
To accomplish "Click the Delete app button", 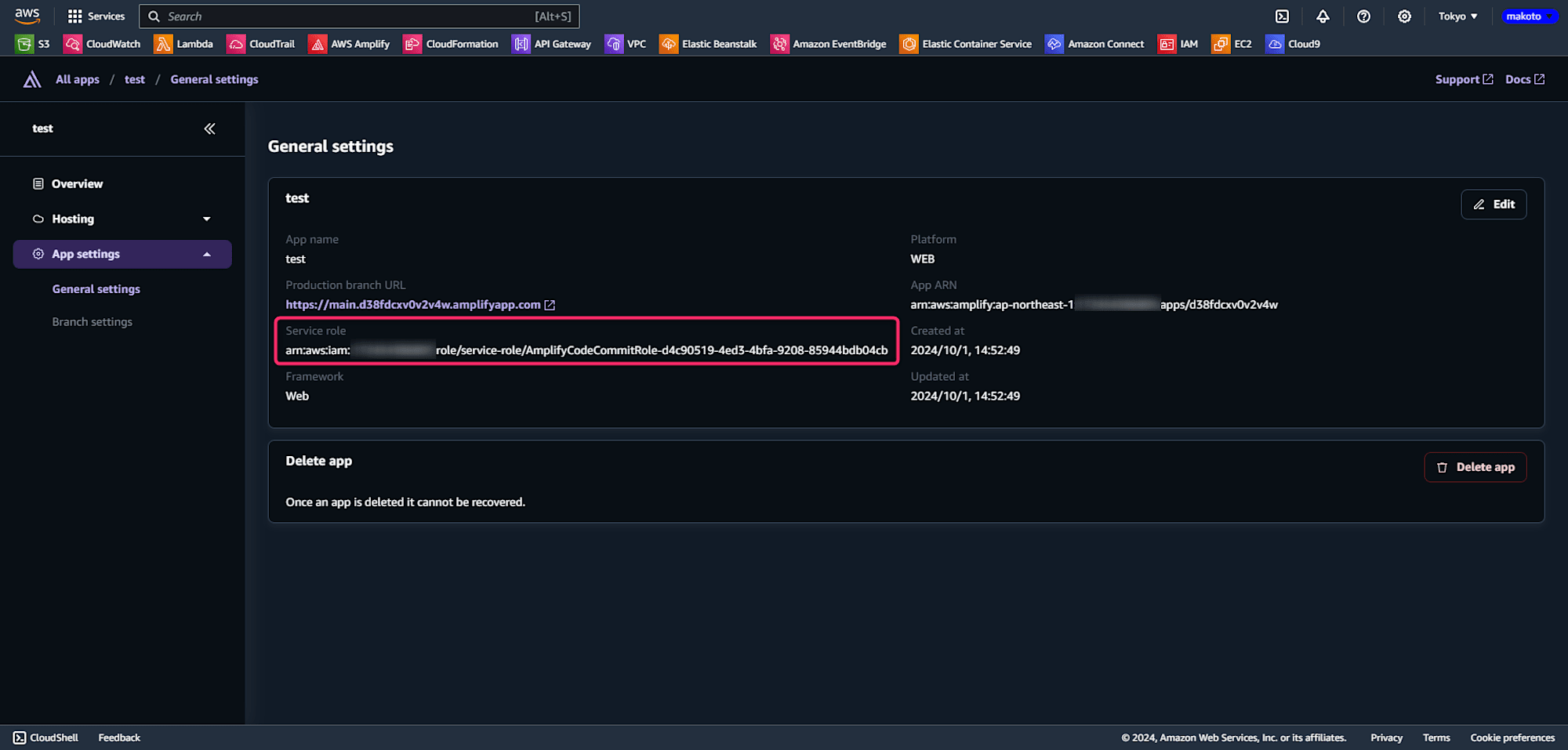I will point(1475,467).
